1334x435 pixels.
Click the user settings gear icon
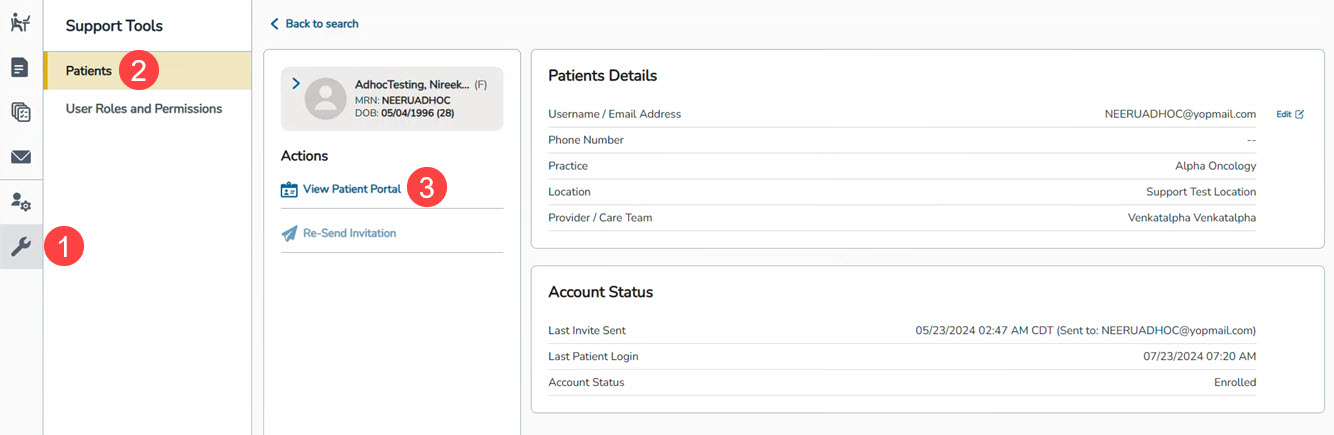click(x=21, y=201)
